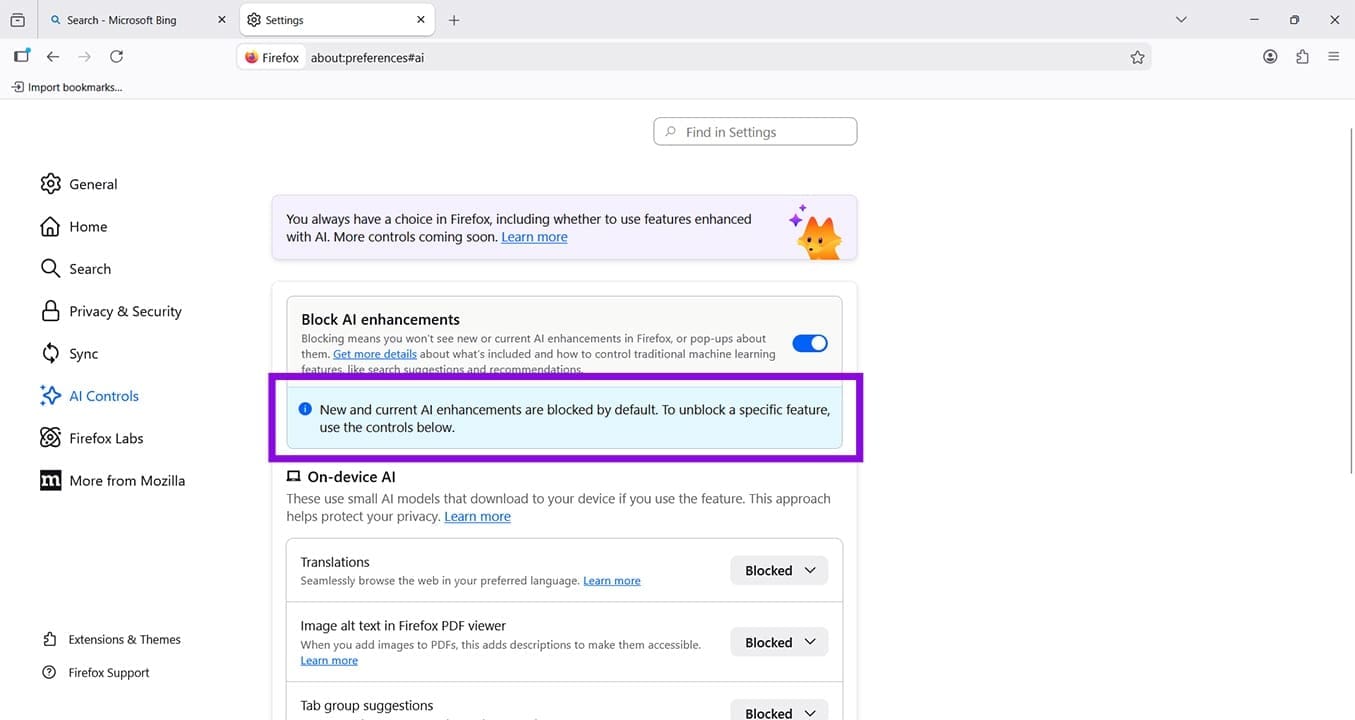Open the Firefox View icon in tab strip
Viewport: 1355px width, 720px height.
(x=17, y=20)
